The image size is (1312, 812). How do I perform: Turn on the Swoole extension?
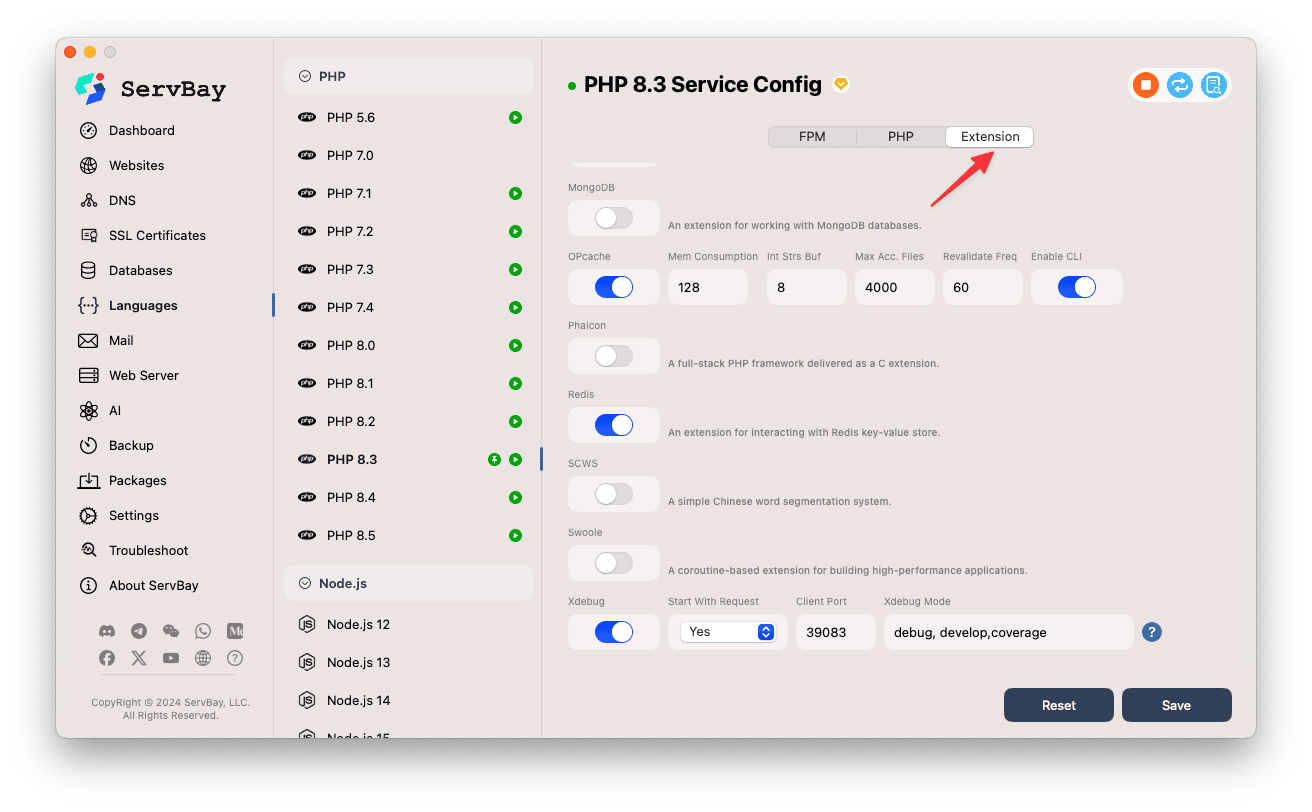[613, 563]
